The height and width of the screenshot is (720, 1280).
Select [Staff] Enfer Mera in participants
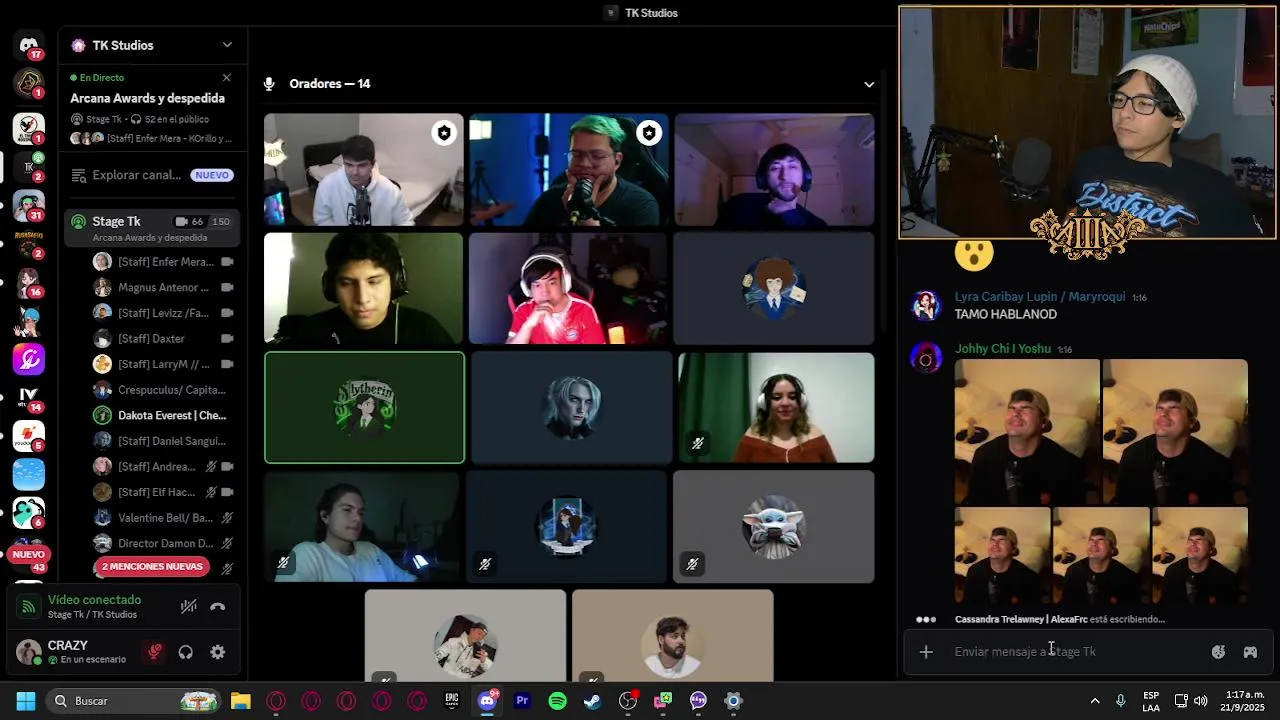coord(164,262)
